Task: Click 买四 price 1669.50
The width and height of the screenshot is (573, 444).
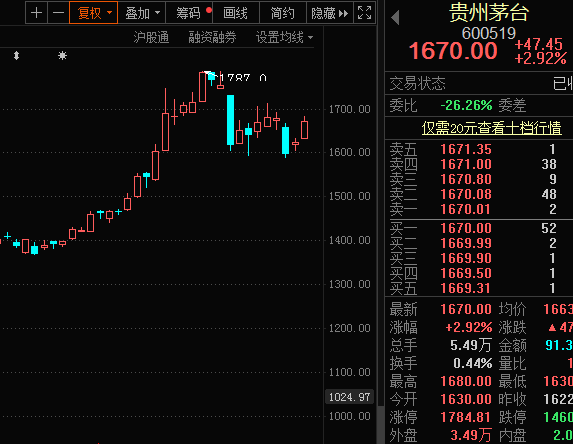Action: pyautogui.click(x=466, y=273)
